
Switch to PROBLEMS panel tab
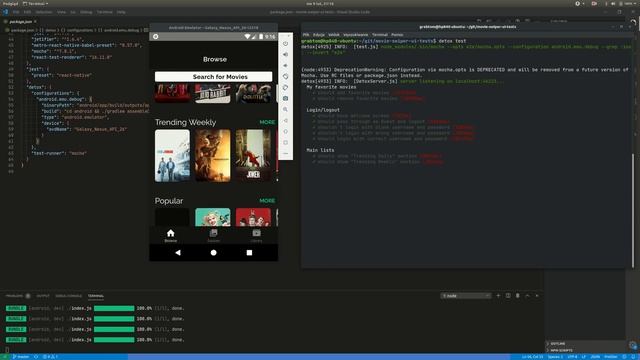pyautogui.click(x=14, y=296)
